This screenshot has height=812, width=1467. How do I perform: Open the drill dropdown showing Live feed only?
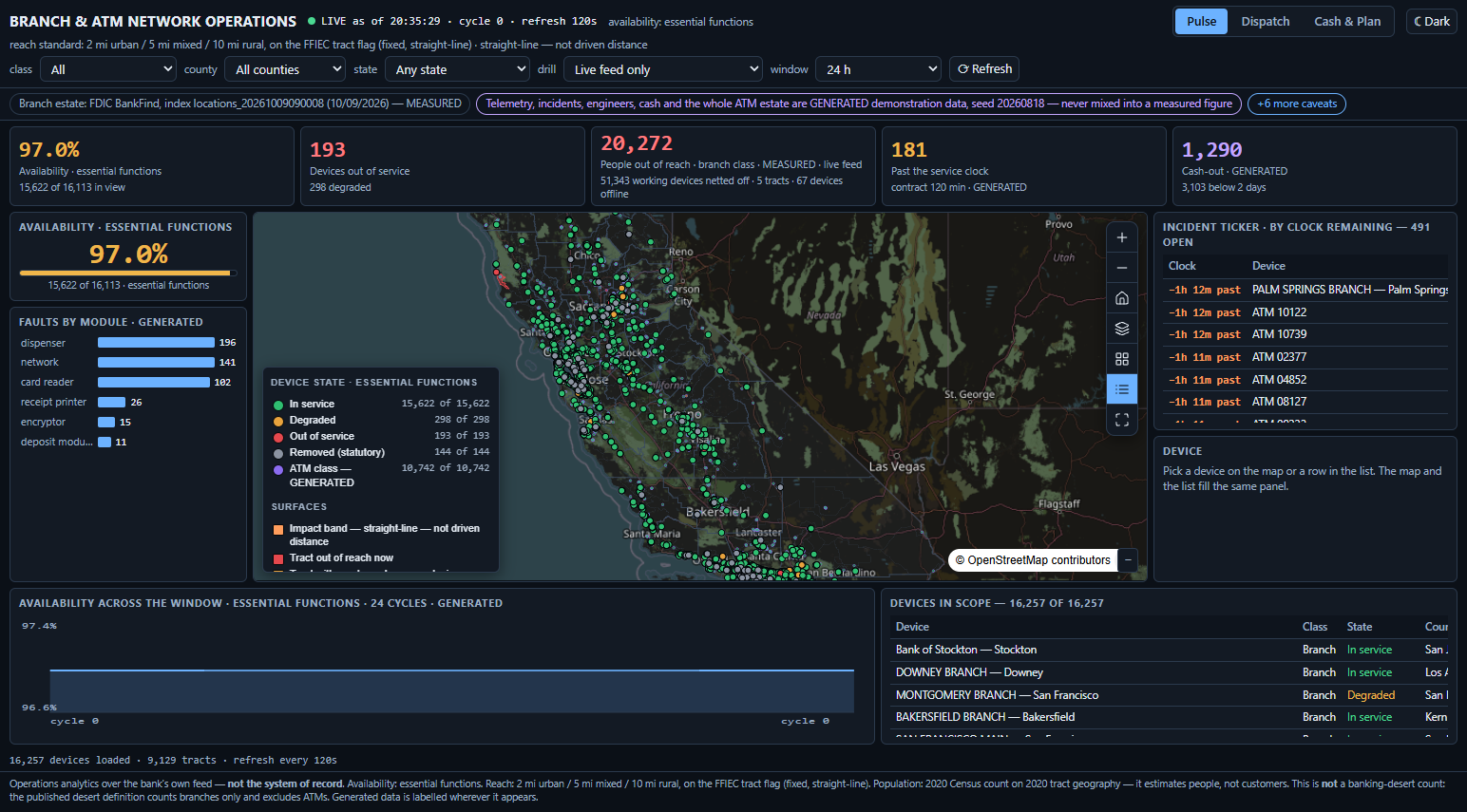663,69
